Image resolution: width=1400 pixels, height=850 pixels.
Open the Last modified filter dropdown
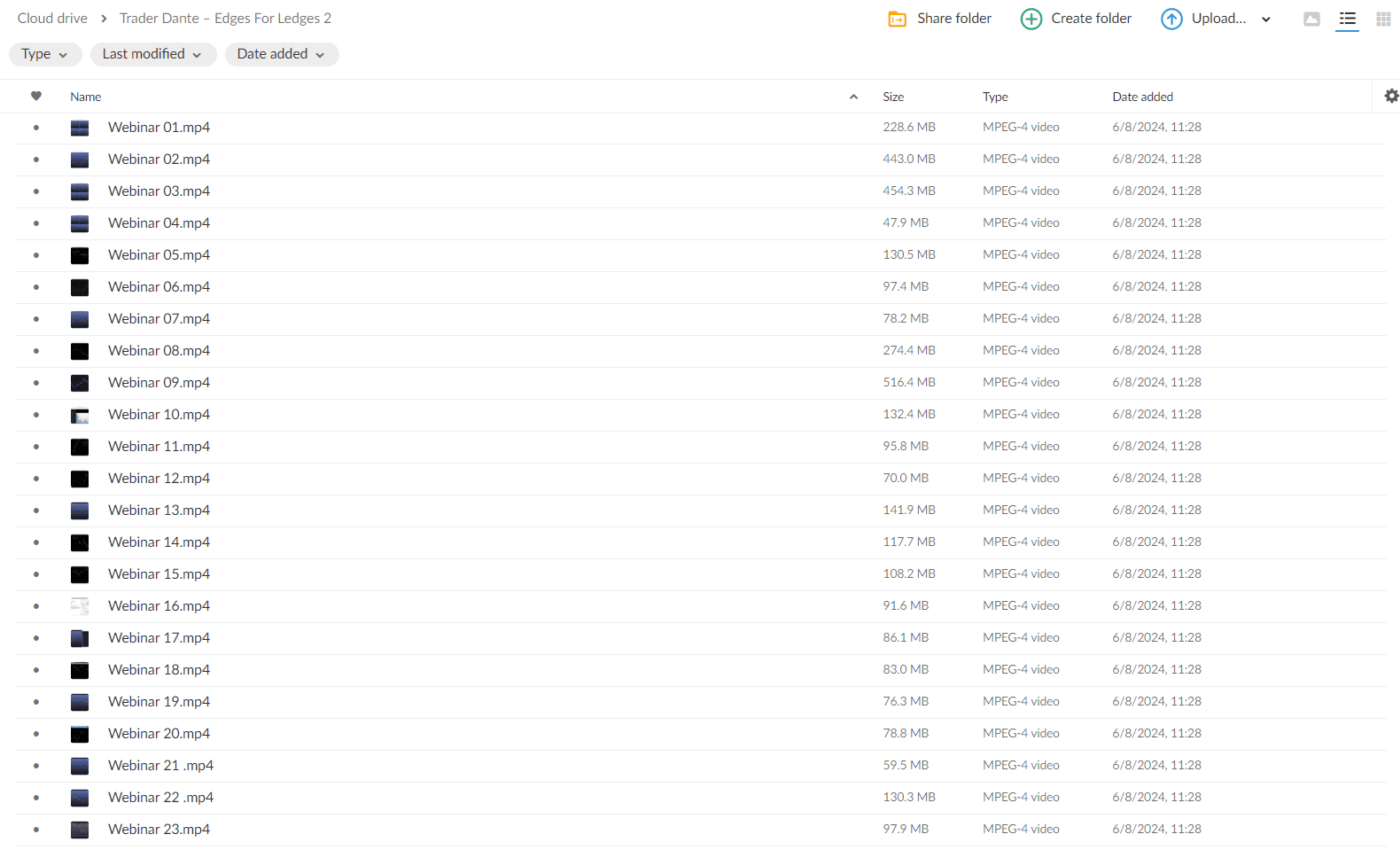(x=152, y=54)
